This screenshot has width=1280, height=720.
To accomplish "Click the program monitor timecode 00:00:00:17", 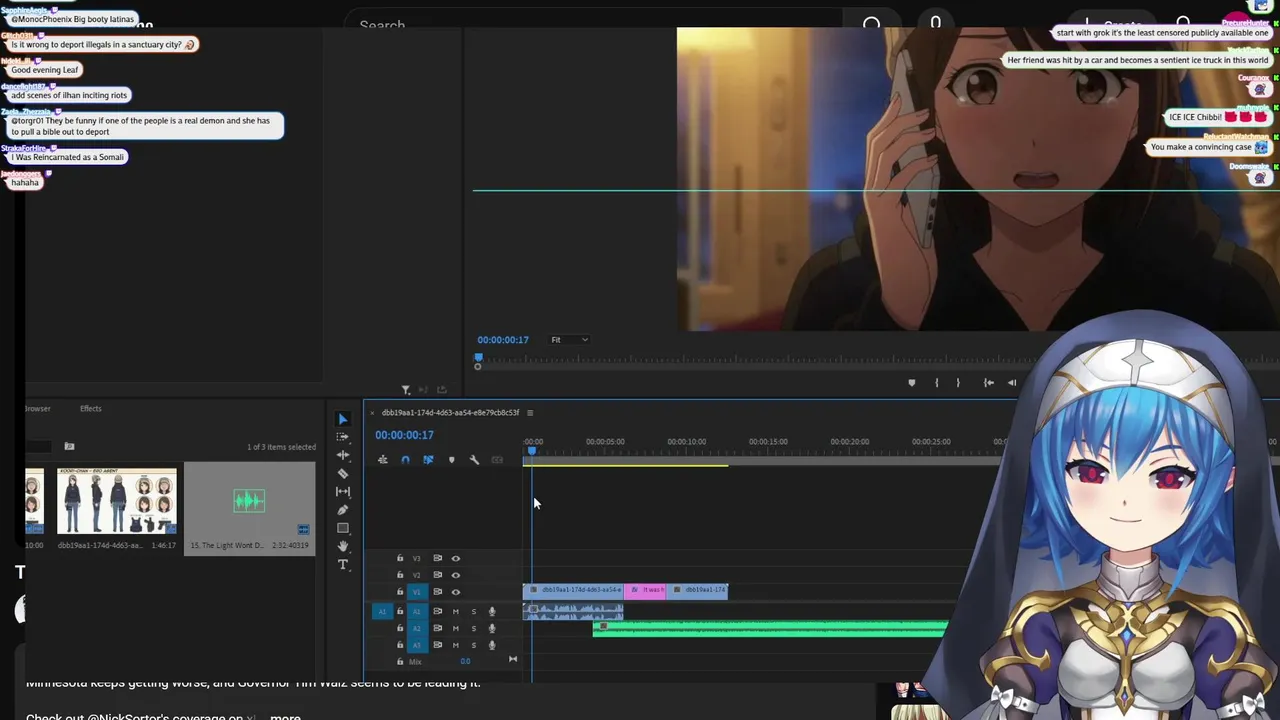I will pyautogui.click(x=503, y=340).
